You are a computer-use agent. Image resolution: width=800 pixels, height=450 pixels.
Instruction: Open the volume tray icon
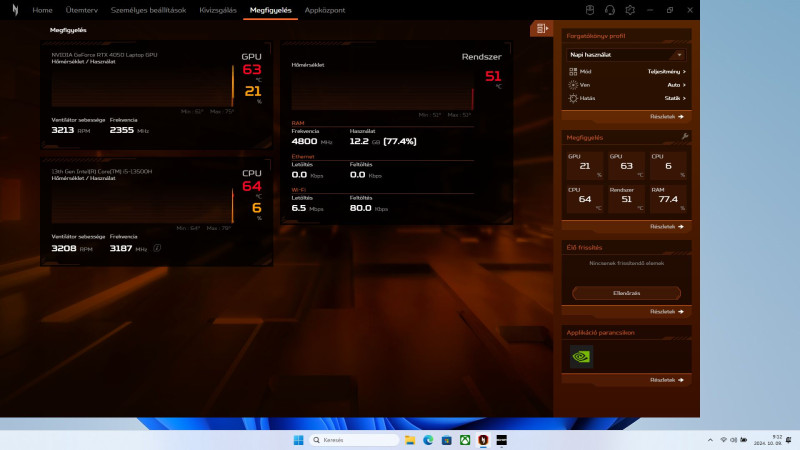(734, 440)
